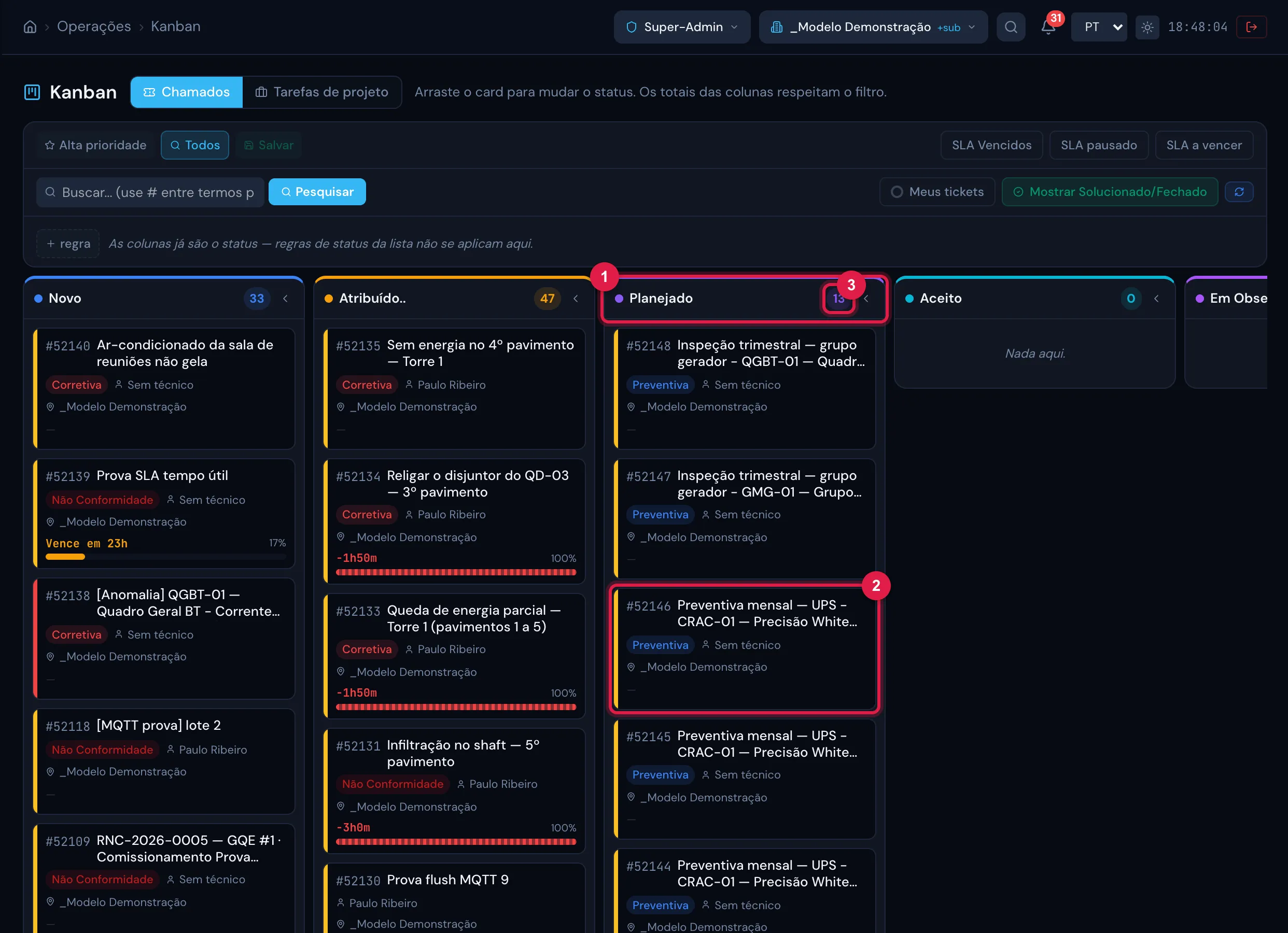Click technician icon on #52139 card
This screenshot has width=1288, height=933.
point(171,500)
